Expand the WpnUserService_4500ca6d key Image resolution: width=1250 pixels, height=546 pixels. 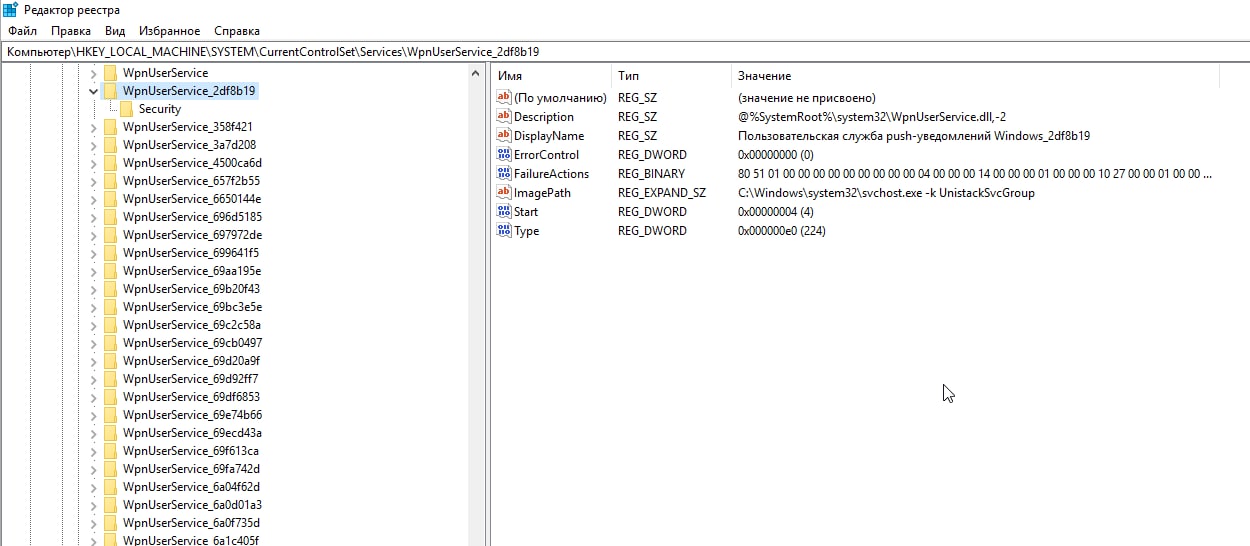coord(93,163)
